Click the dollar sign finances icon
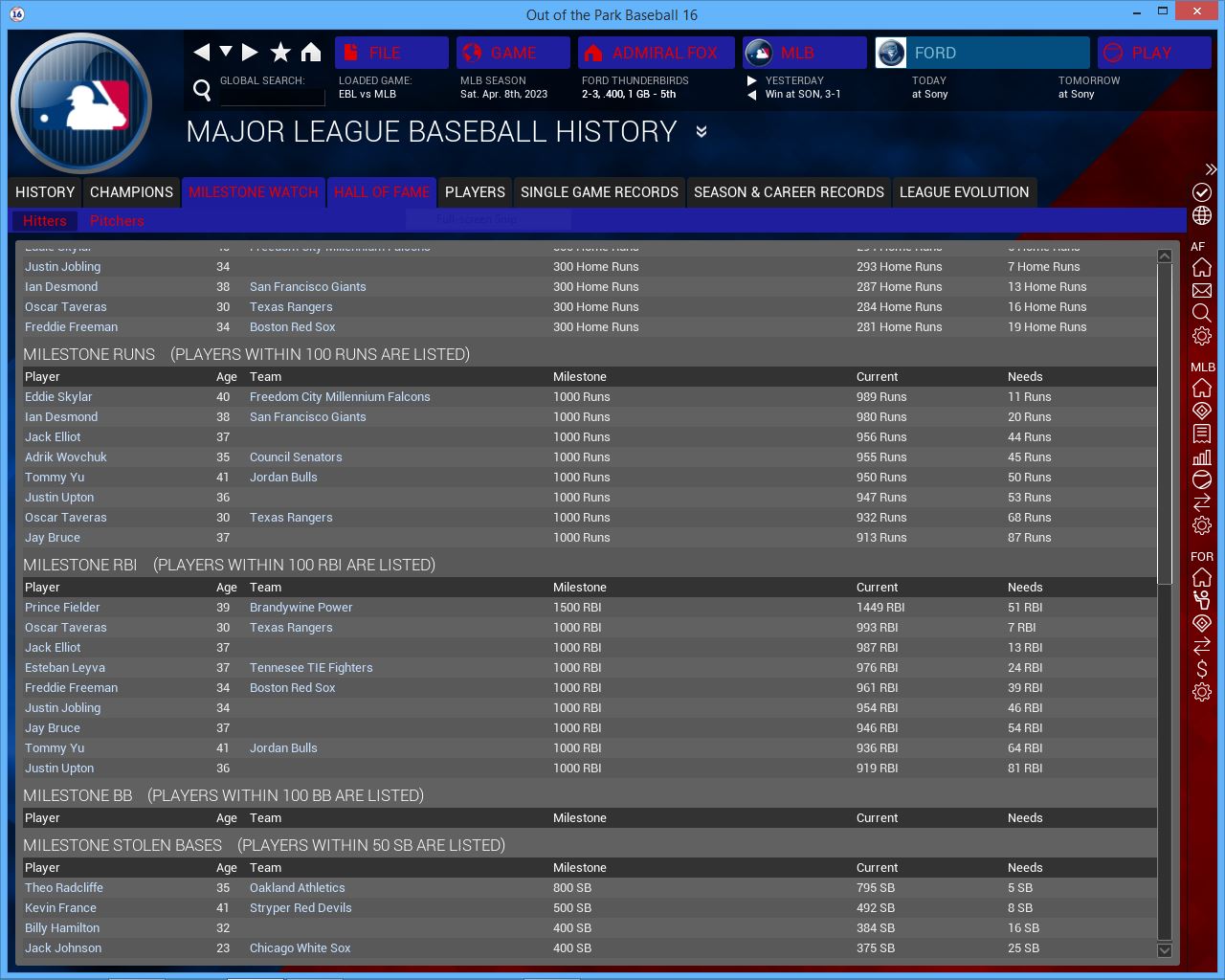This screenshot has height=980, width=1225. click(1202, 669)
